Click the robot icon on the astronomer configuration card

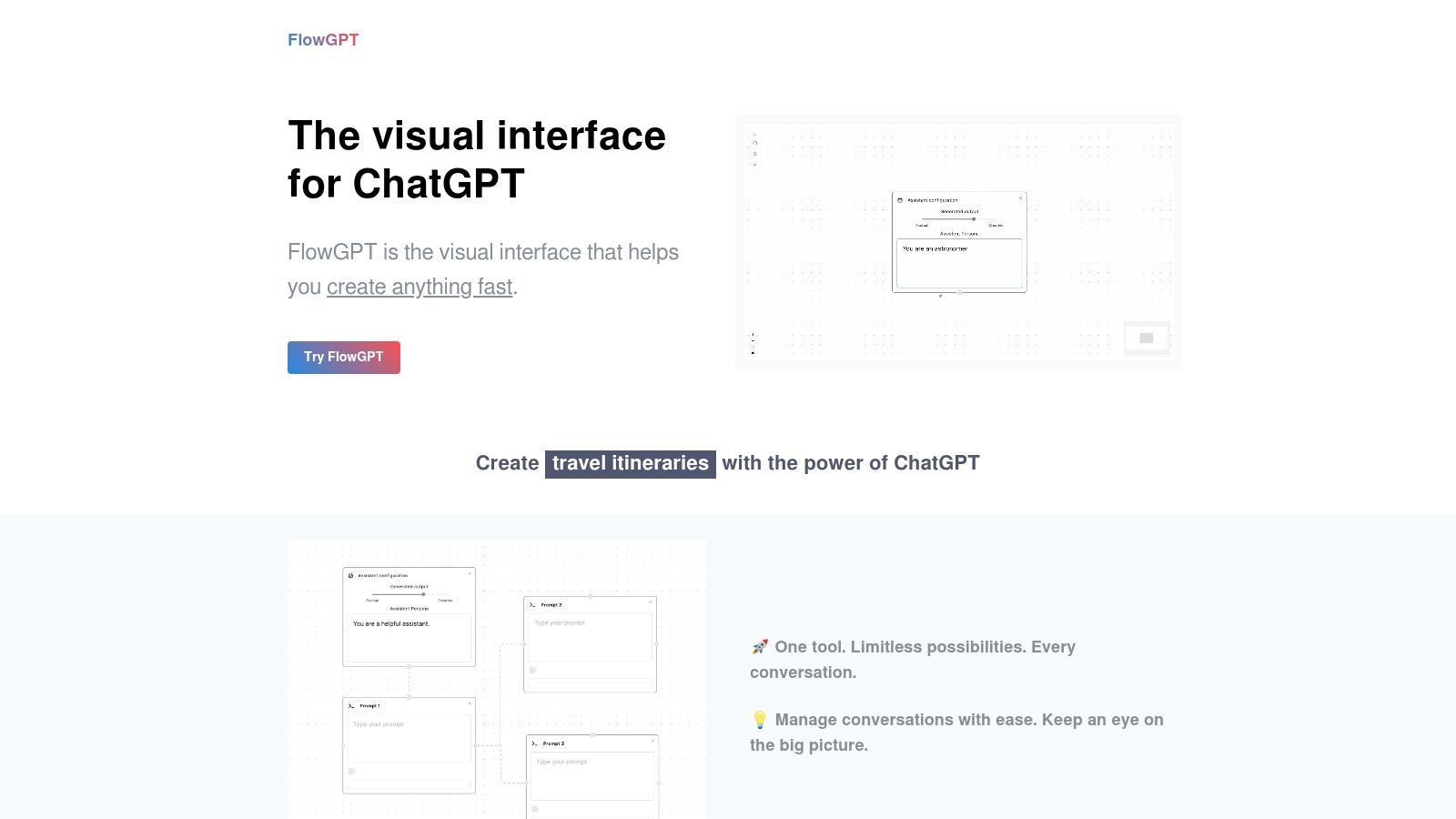click(900, 200)
